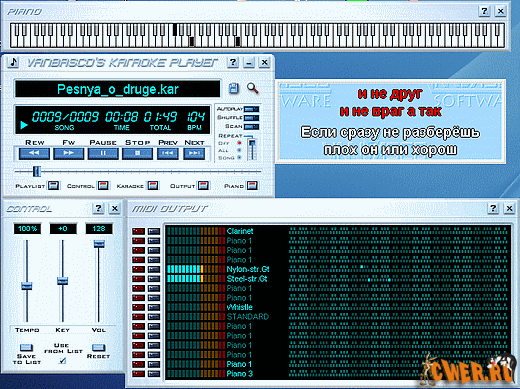Open help in the Piano window
The width and height of the screenshot is (520, 389).
[484, 11]
